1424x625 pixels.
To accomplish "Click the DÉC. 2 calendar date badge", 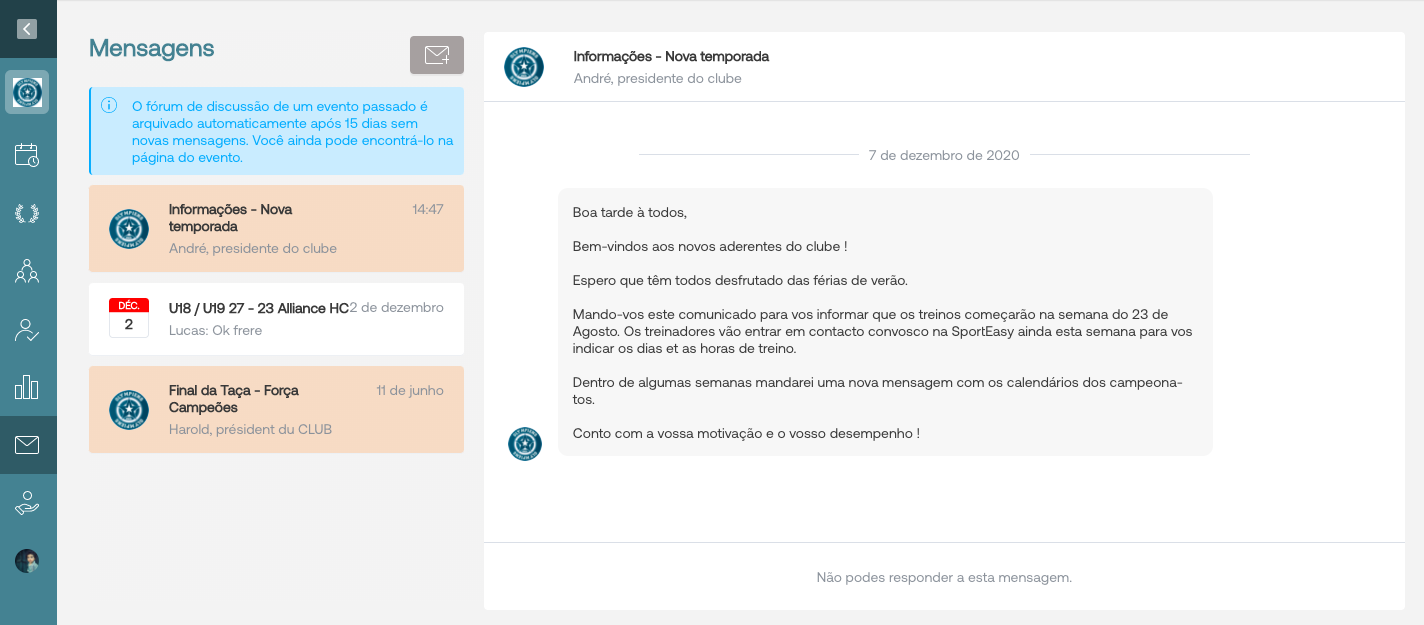I will tap(129, 318).
